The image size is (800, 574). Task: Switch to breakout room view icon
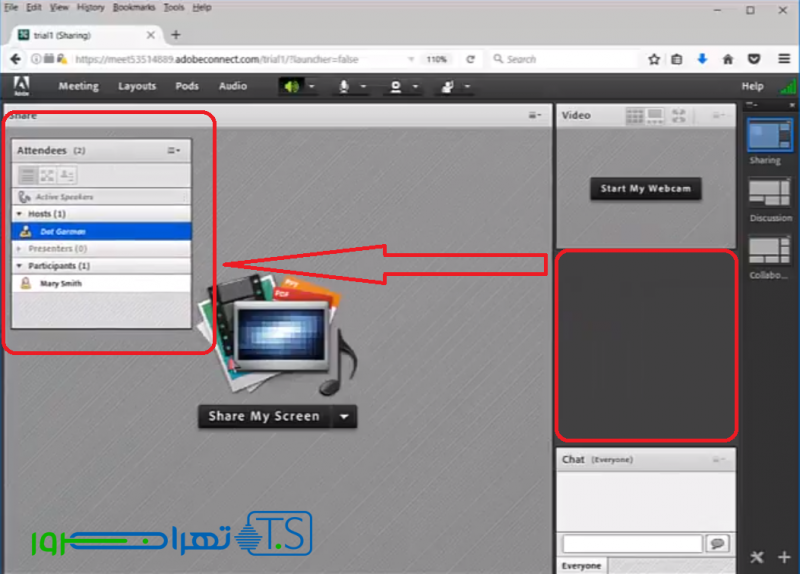(x=47, y=174)
